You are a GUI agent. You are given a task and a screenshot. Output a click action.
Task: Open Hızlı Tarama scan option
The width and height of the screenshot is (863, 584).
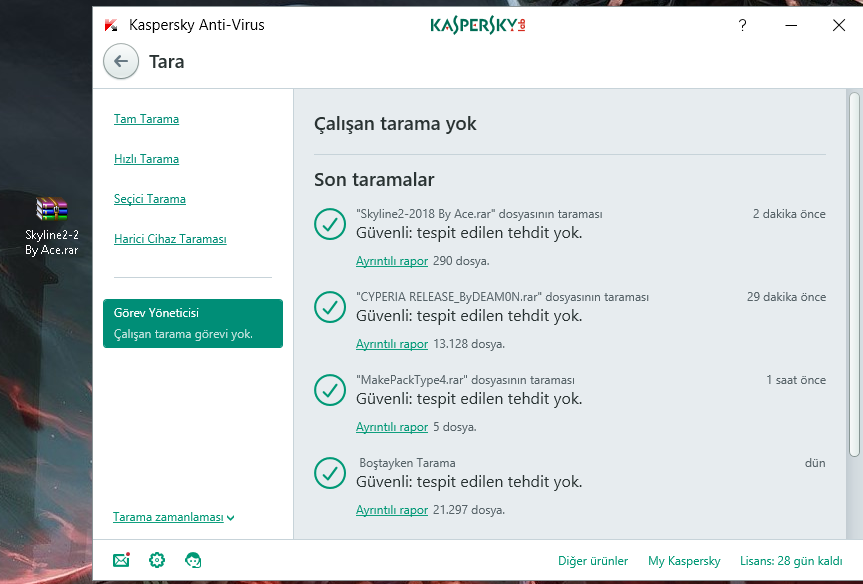click(146, 159)
